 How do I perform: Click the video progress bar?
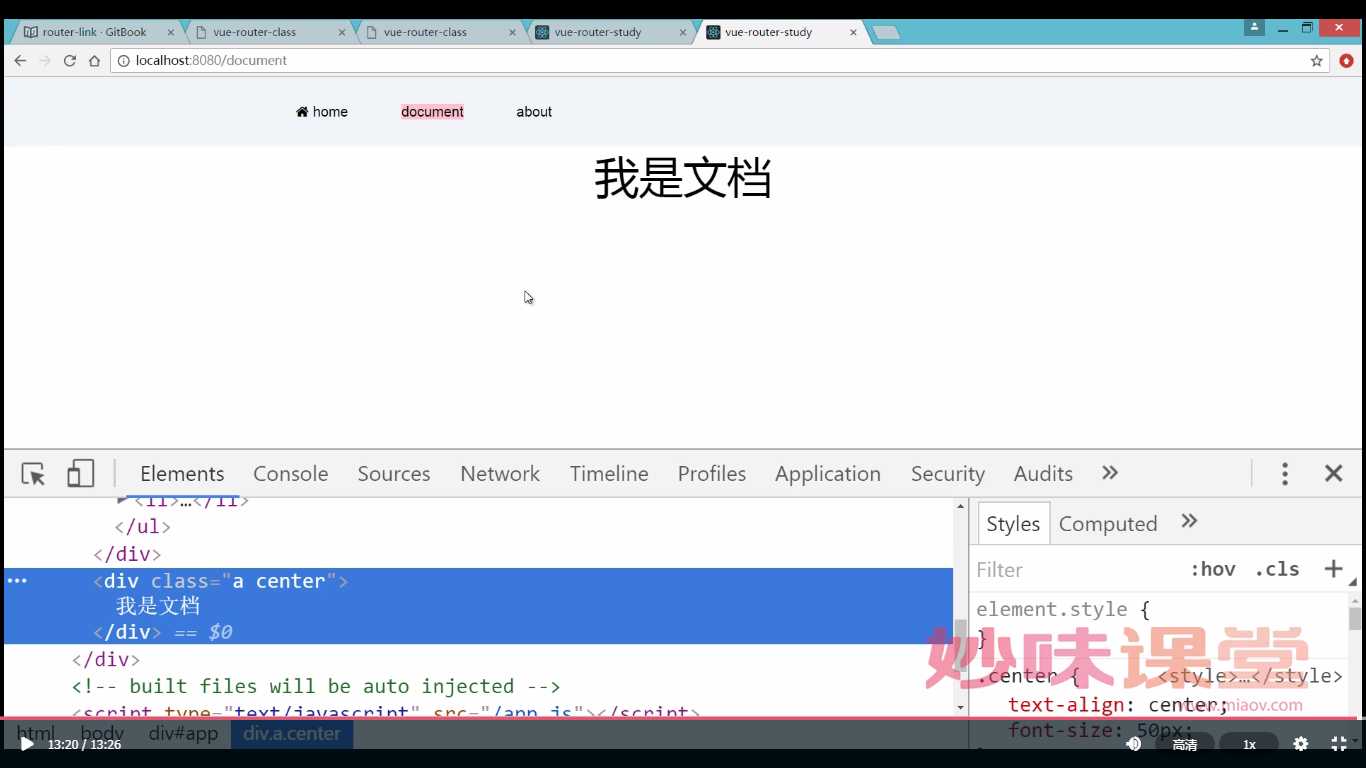coord(683,718)
